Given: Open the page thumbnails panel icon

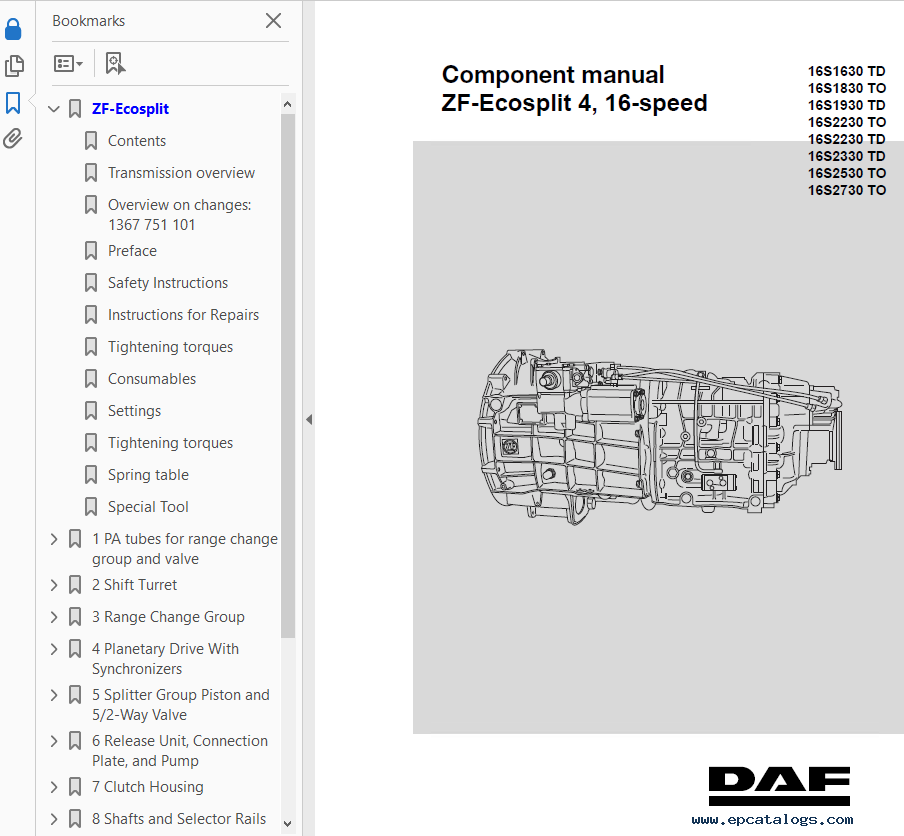Looking at the screenshot, I should (14, 66).
